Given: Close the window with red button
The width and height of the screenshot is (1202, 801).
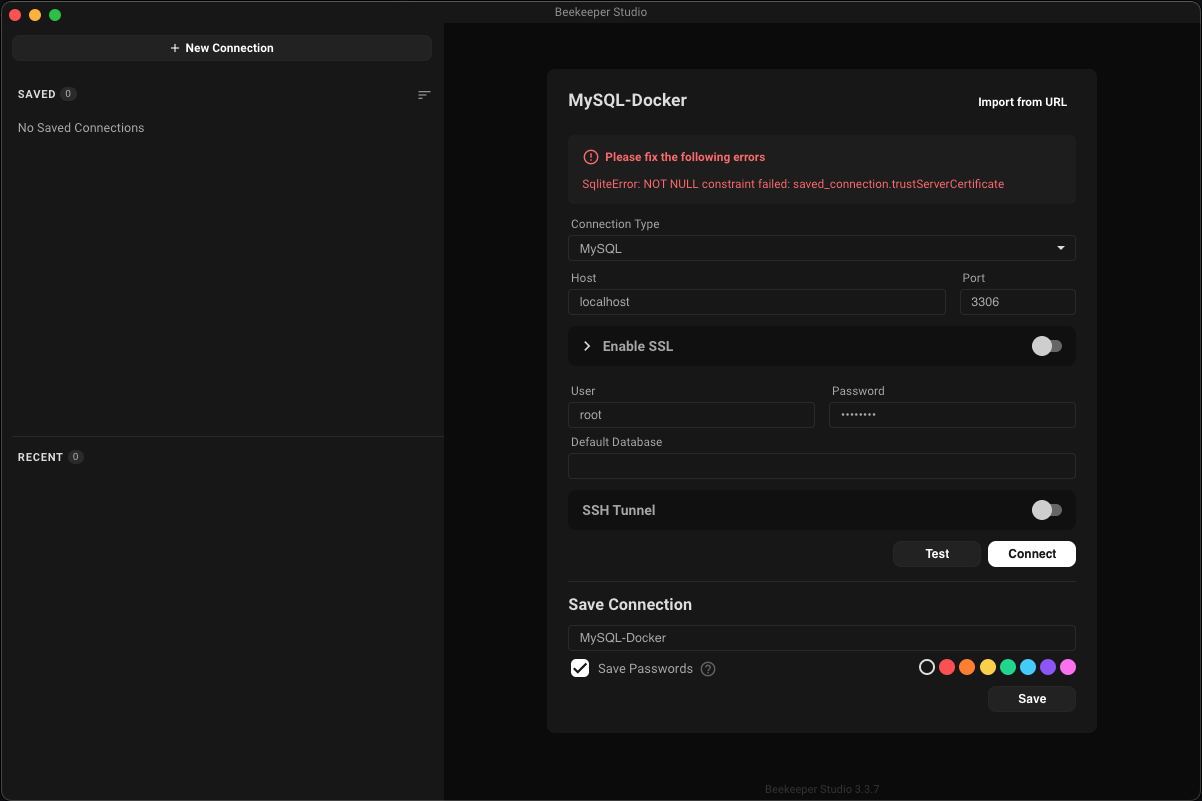Looking at the screenshot, I should click(15, 14).
